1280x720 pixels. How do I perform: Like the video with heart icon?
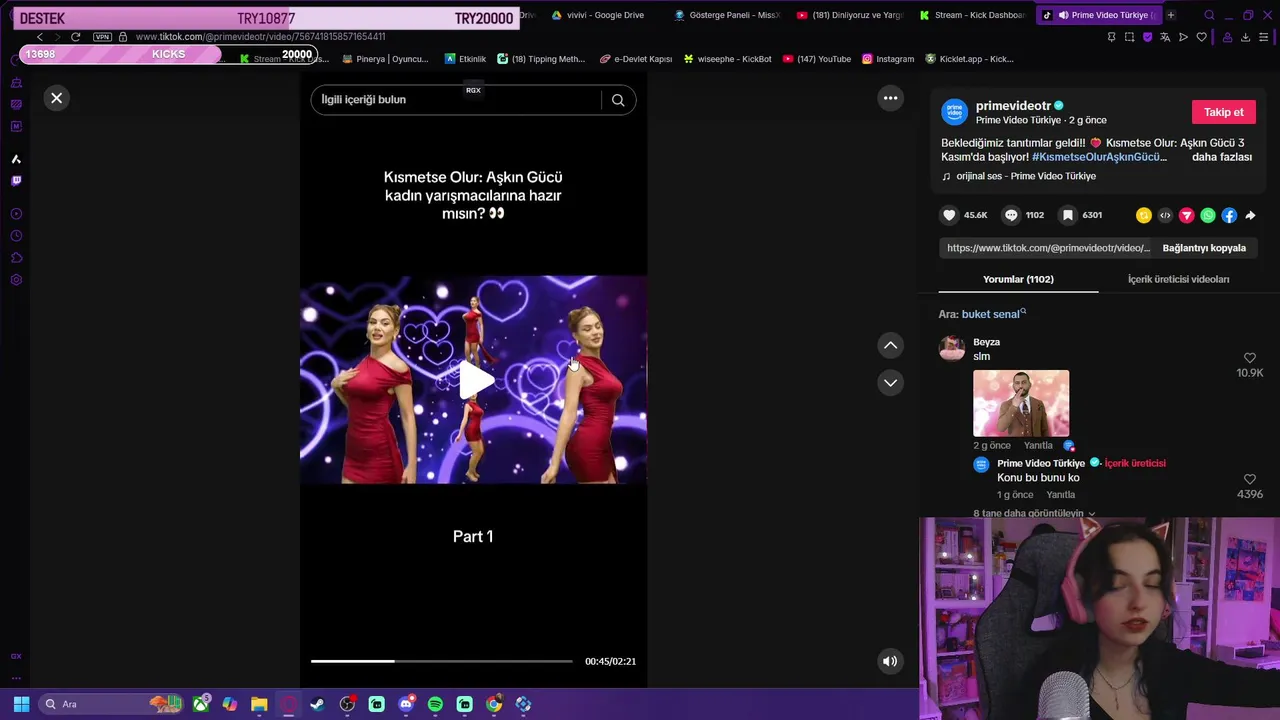coord(949,215)
